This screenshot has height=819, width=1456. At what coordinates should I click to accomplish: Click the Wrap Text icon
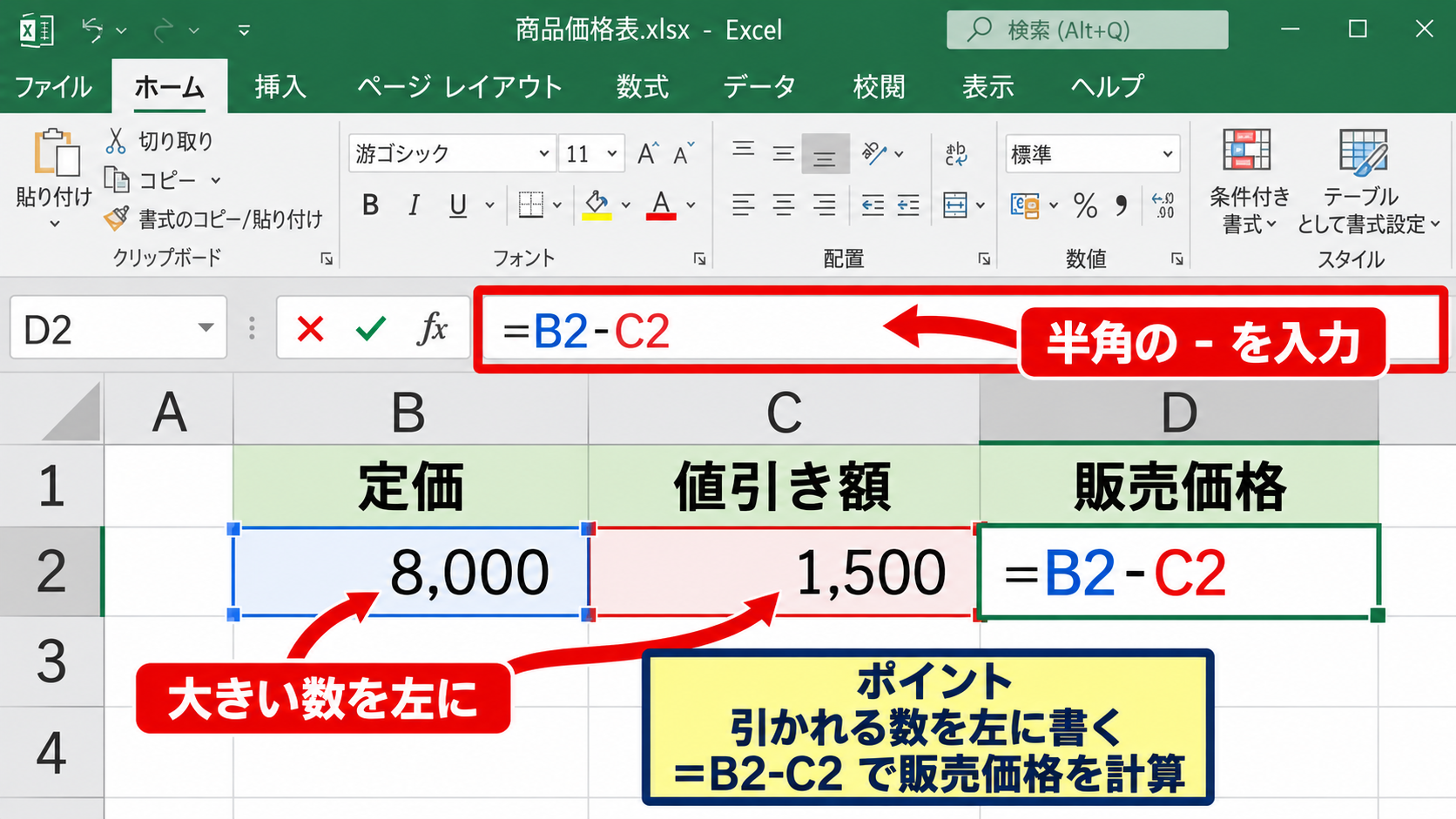click(955, 154)
